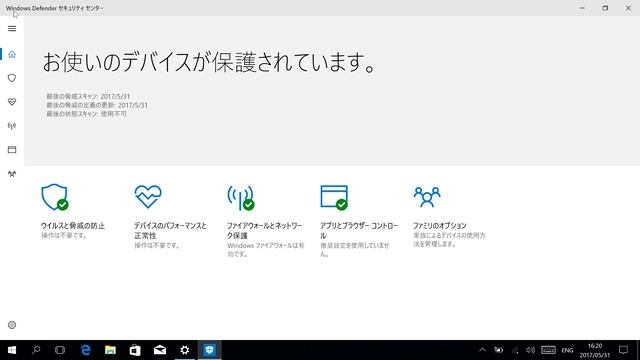Open Microsoft Store from taskbar
The image size is (640, 360).
click(x=135, y=350)
